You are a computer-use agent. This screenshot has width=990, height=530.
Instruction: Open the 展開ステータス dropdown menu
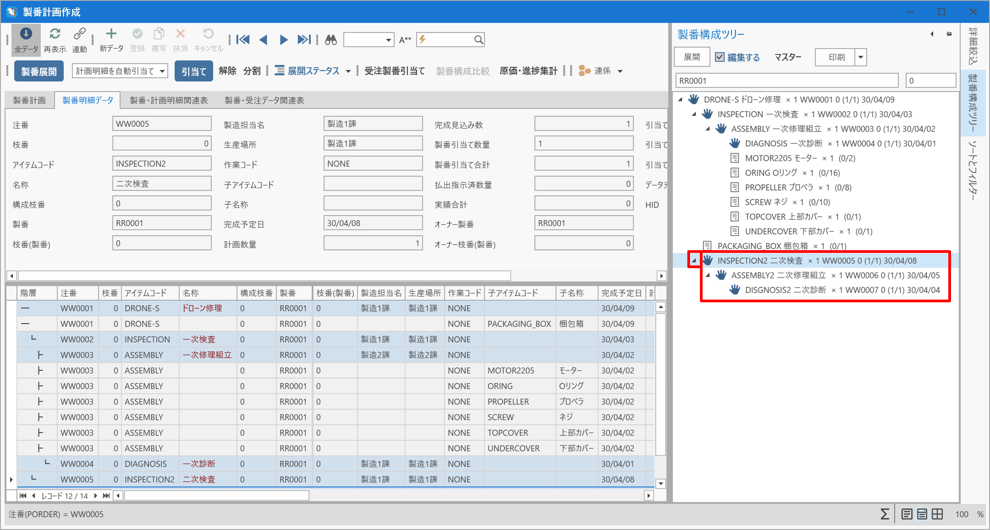coord(348,71)
